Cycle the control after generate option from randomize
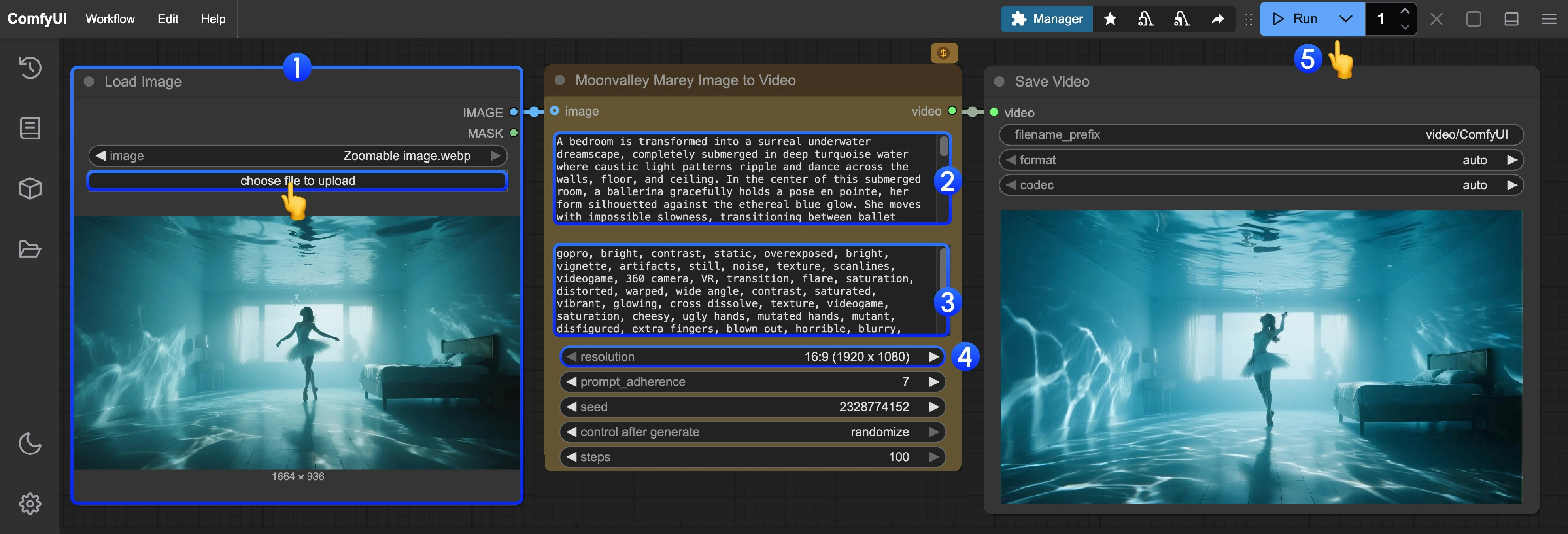1568x534 pixels. click(x=934, y=432)
